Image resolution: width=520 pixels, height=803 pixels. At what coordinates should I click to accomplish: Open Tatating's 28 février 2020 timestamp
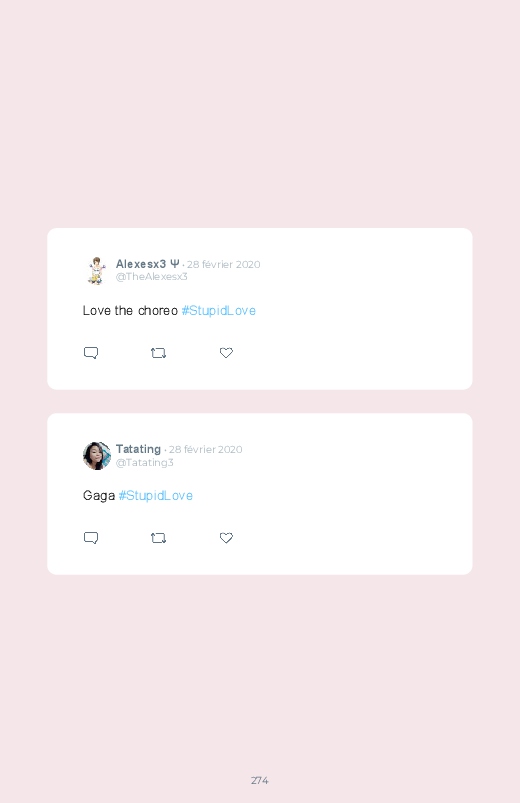[205, 449]
